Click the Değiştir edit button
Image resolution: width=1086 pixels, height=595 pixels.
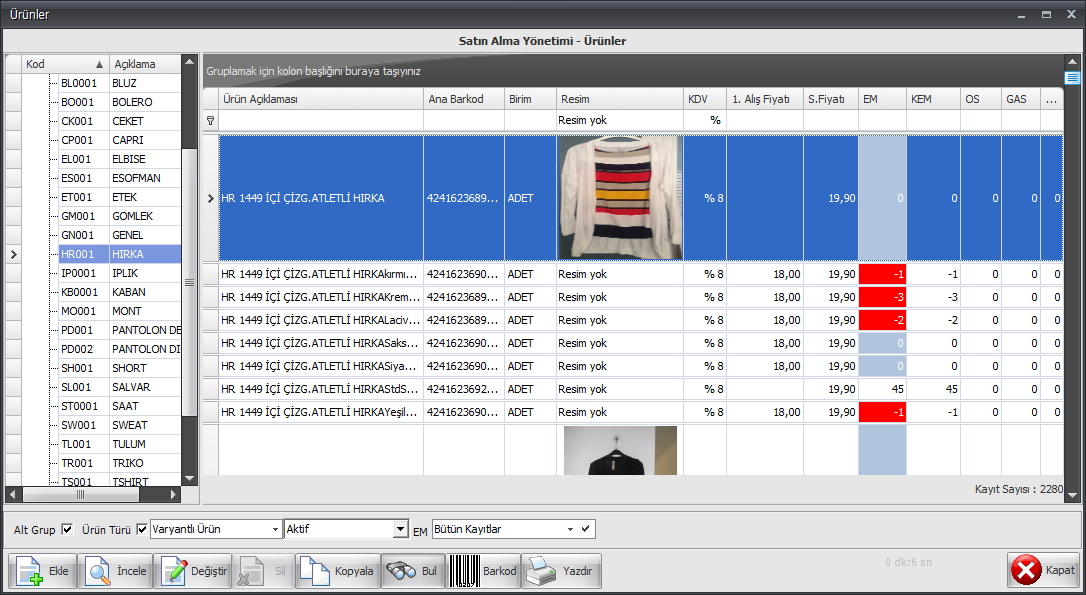pyautogui.click(x=194, y=571)
